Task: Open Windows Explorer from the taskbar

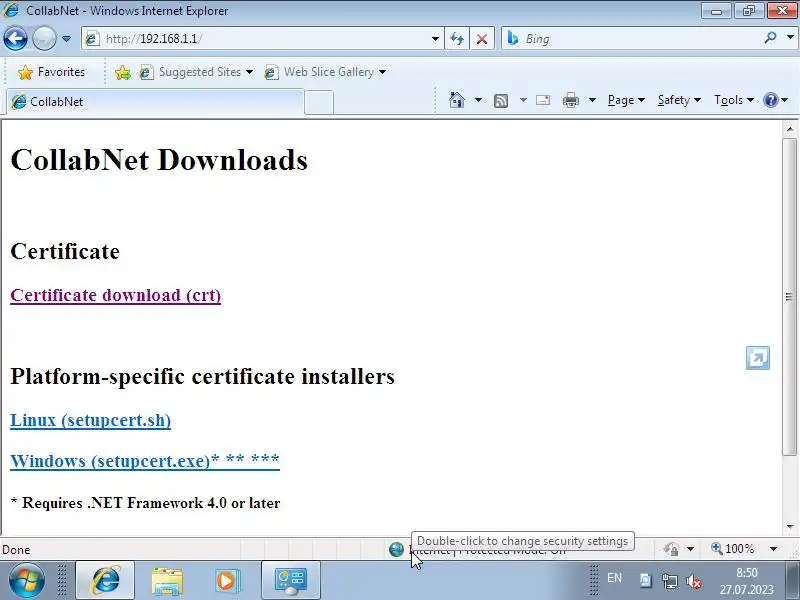Action: (x=167, y=581)
